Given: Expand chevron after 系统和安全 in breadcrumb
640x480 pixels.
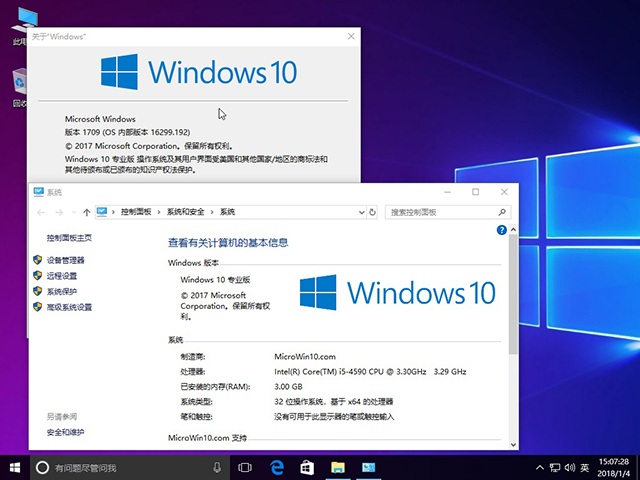Looking at the screenshot, I should click(x=212, y=212).
